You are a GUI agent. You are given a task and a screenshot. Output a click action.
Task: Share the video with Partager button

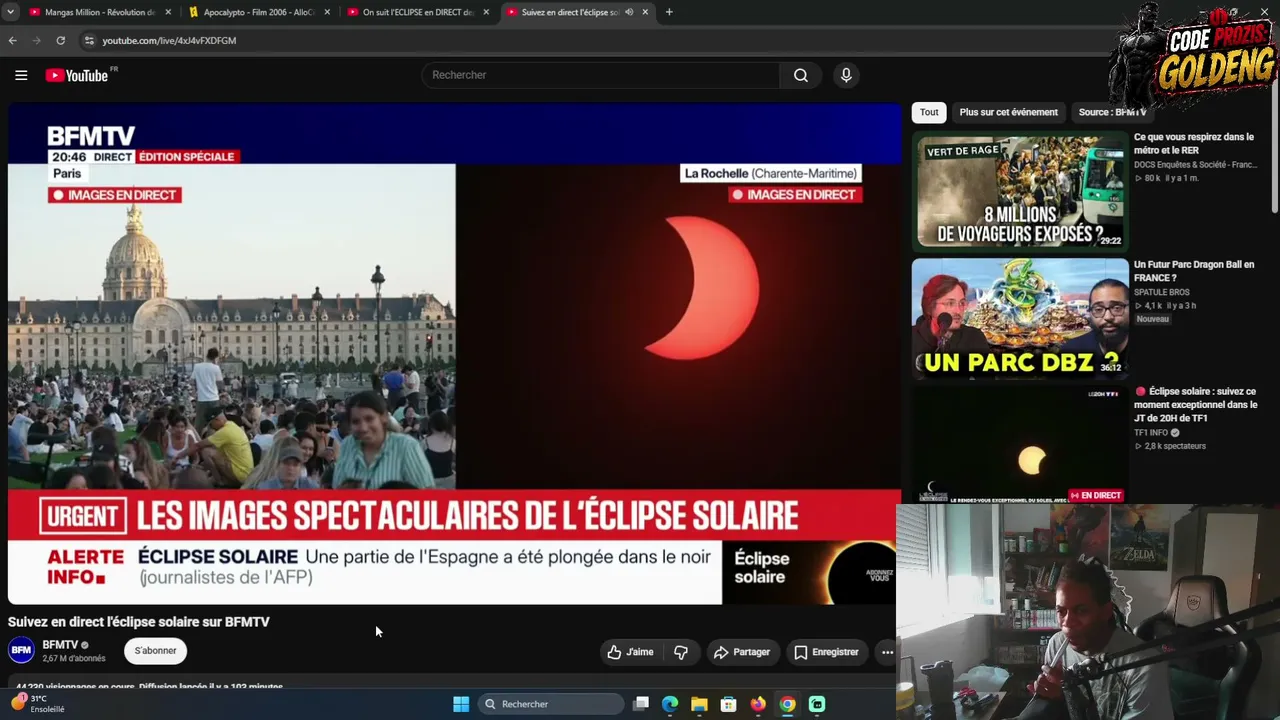[741, 652]
